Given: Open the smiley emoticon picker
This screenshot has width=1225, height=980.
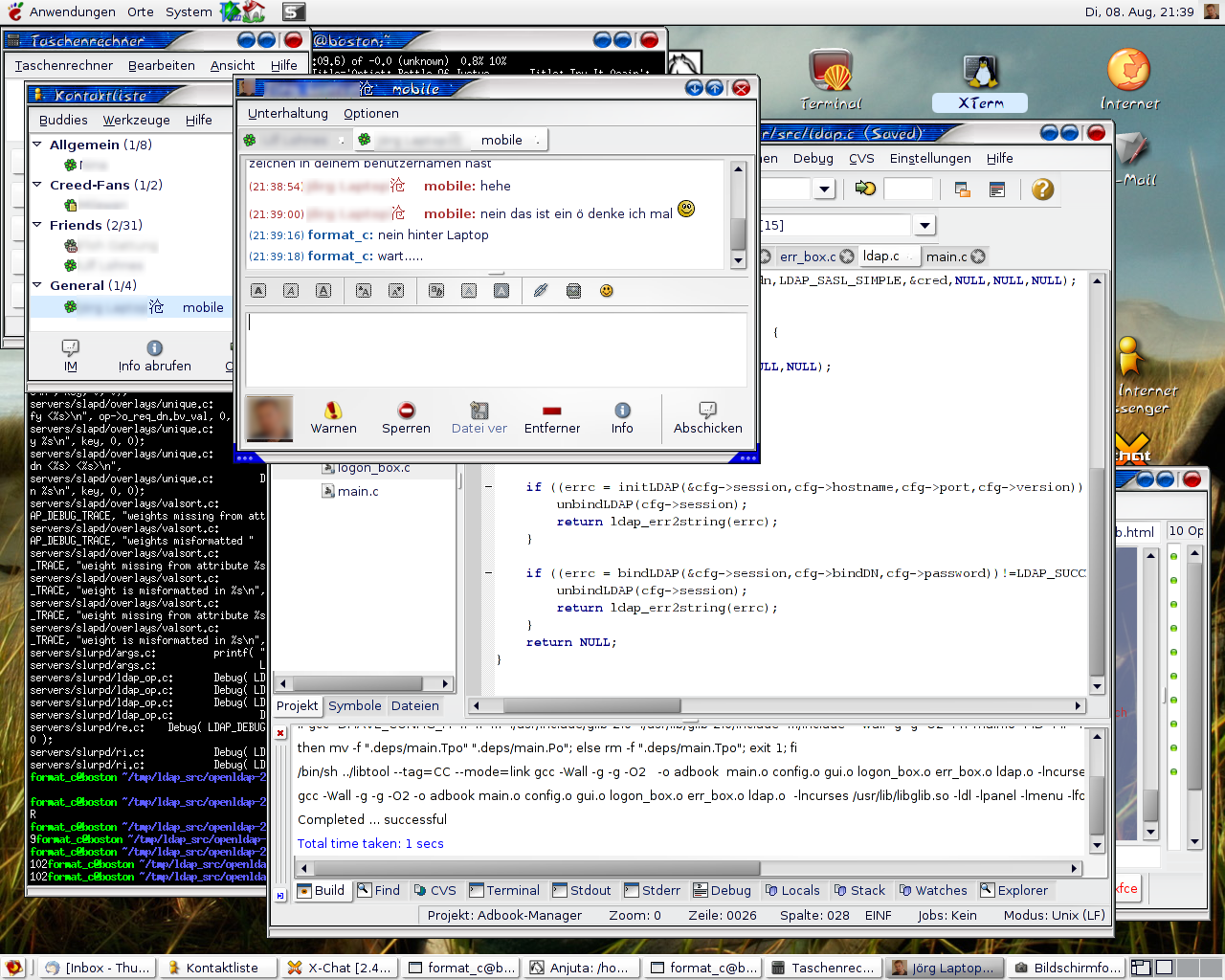Looking at the screenshot, I should coord(606,291).
